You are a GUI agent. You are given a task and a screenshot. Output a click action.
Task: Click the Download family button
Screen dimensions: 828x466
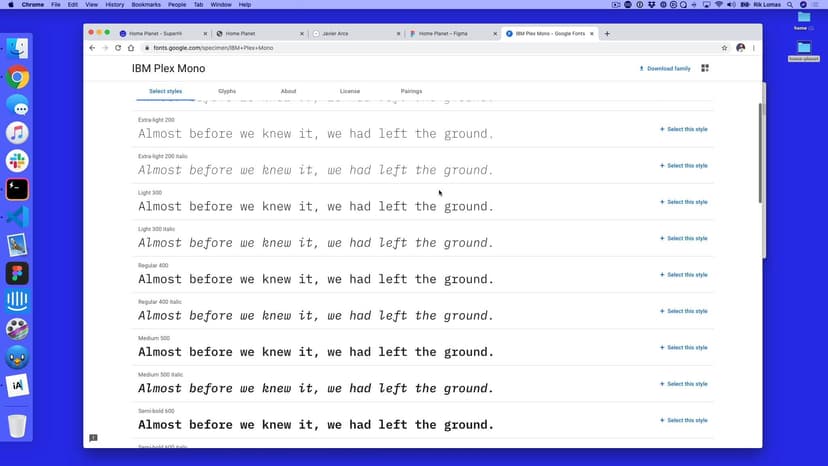point(665,69)
